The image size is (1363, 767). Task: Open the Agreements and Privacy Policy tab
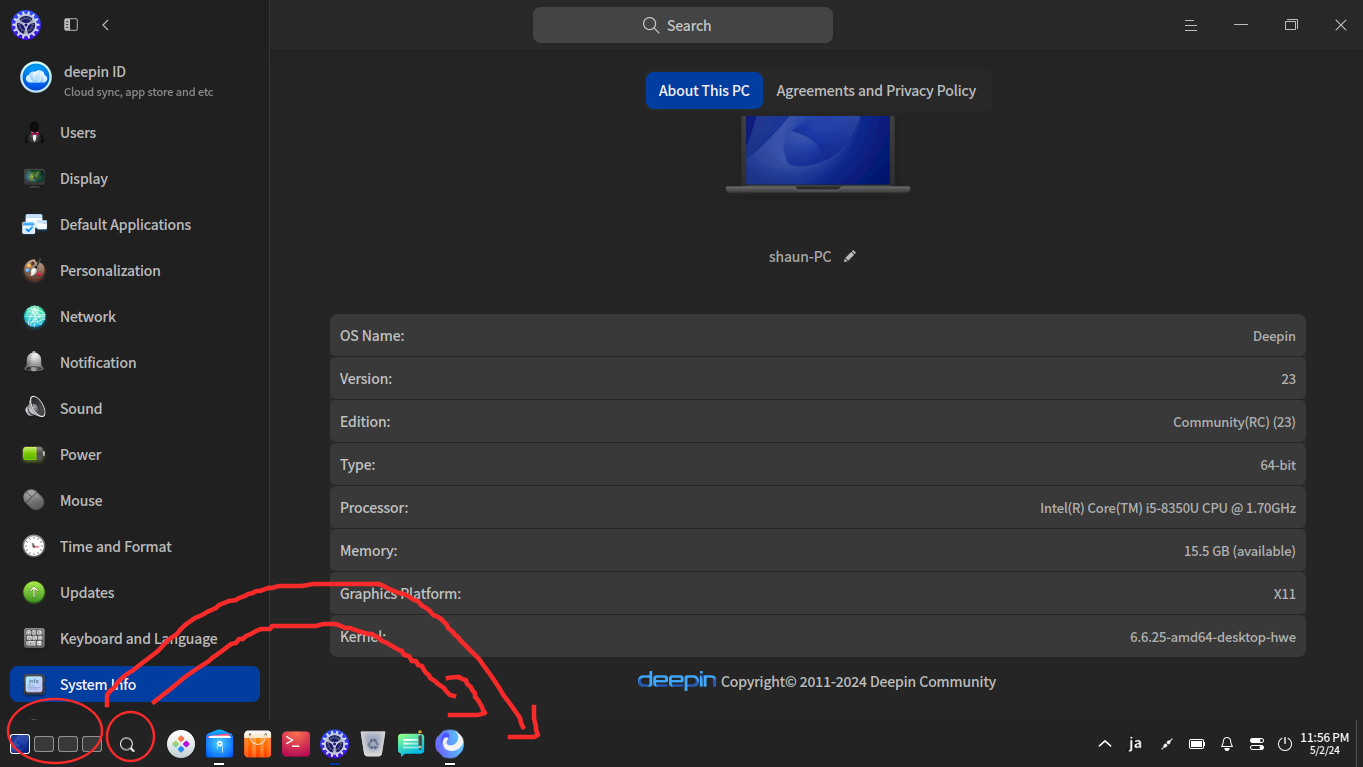pos(876,91)
